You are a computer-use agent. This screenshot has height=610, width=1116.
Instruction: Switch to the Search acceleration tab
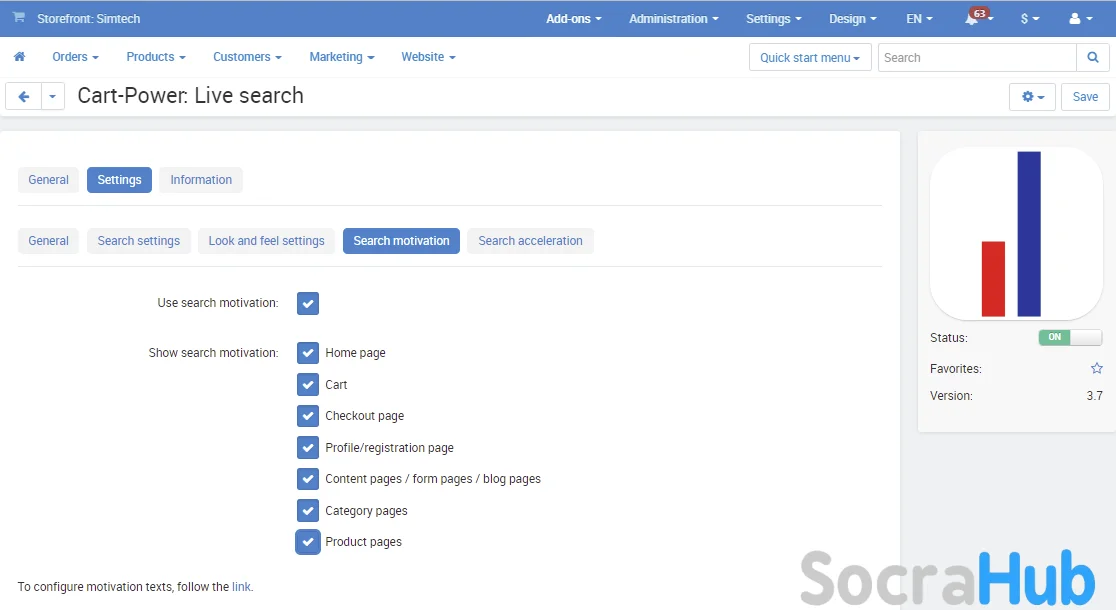530,241
